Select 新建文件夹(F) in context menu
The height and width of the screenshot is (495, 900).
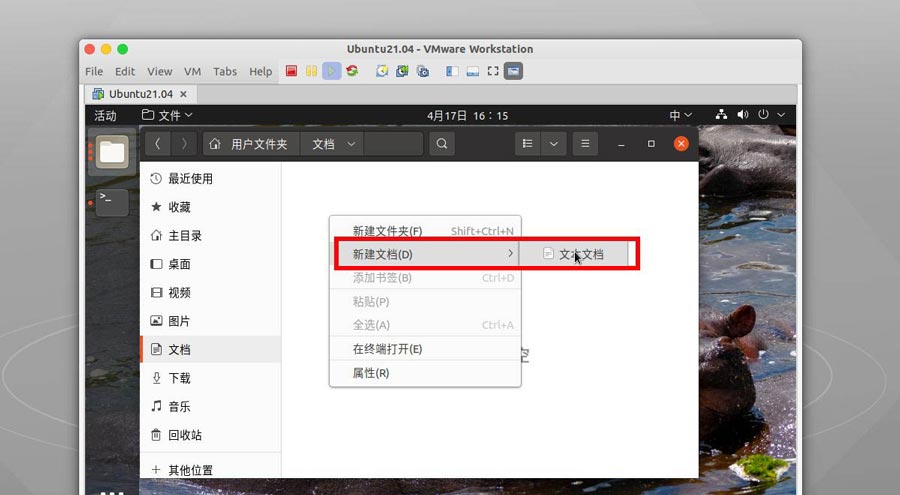click(425, 231)
